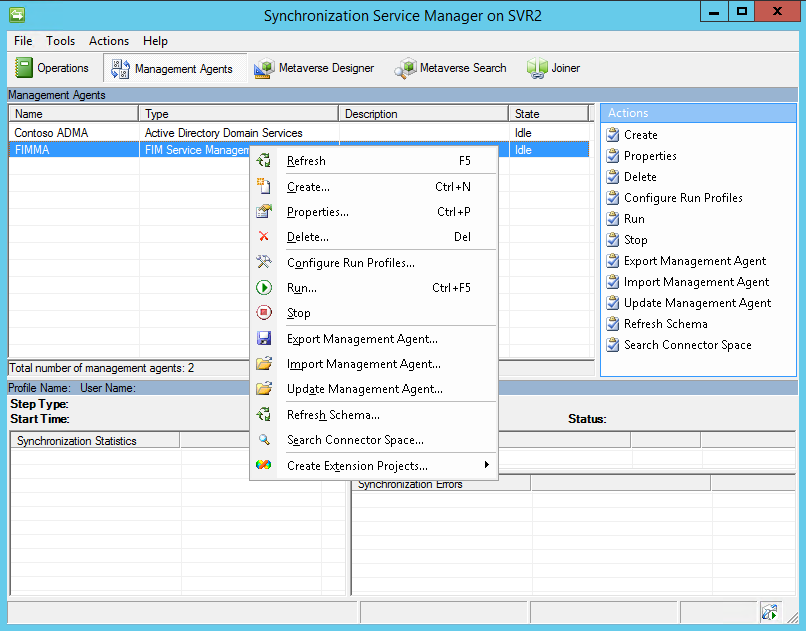This screenshot has width=806, height=631.
Task: Click the Metaverse Designer icon
Action: click(x=264, y=68)
